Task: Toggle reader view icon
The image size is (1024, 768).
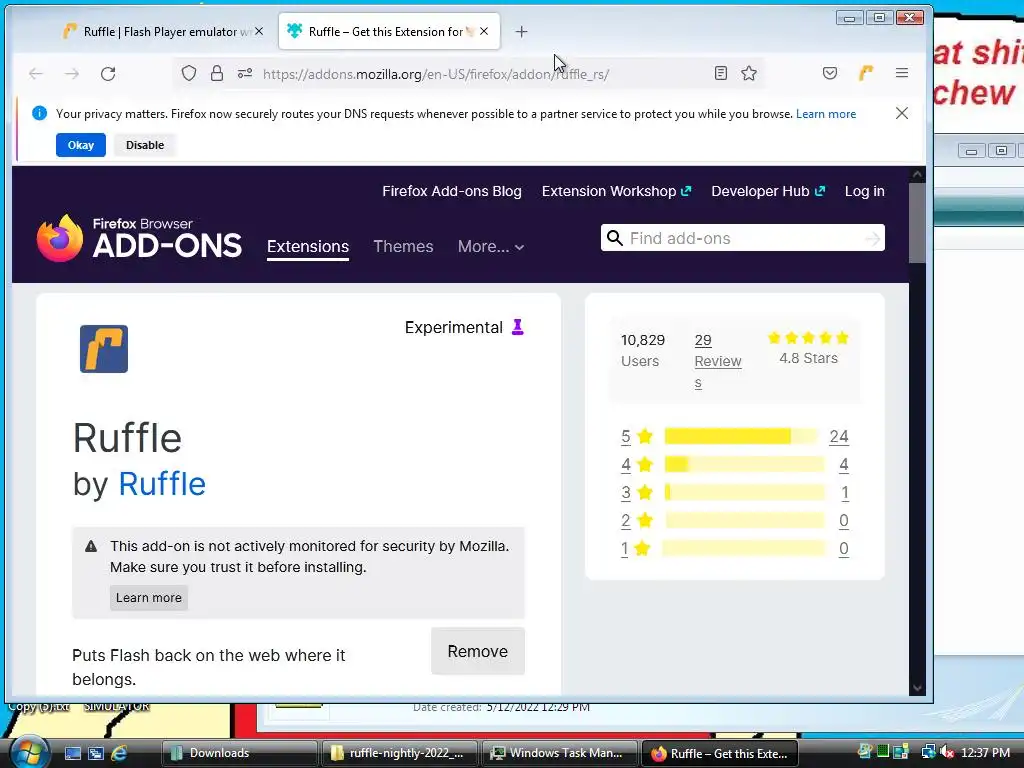Action: coord(721,73)
